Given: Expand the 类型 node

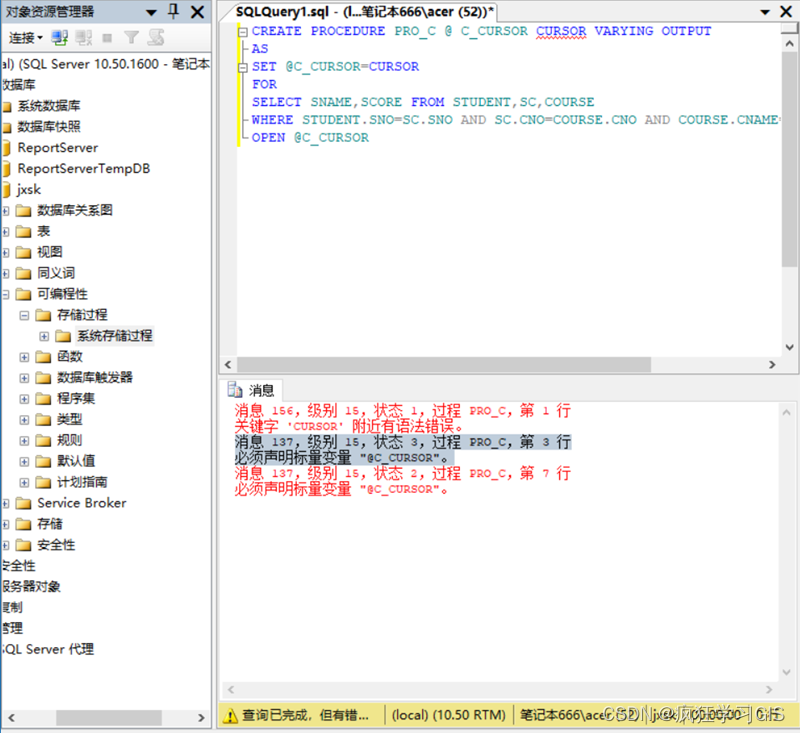Looking at the screenshot, I should (24, 420).
